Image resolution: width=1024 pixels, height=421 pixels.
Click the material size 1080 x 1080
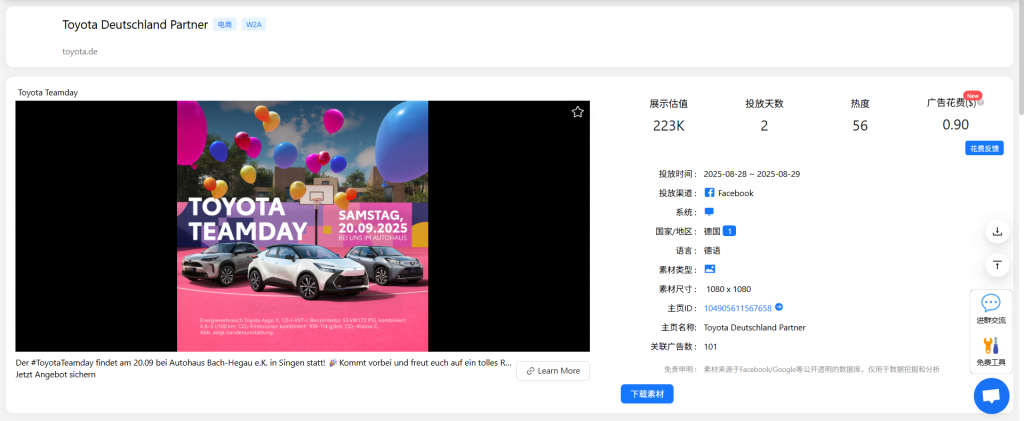click(x=728, y=289)
